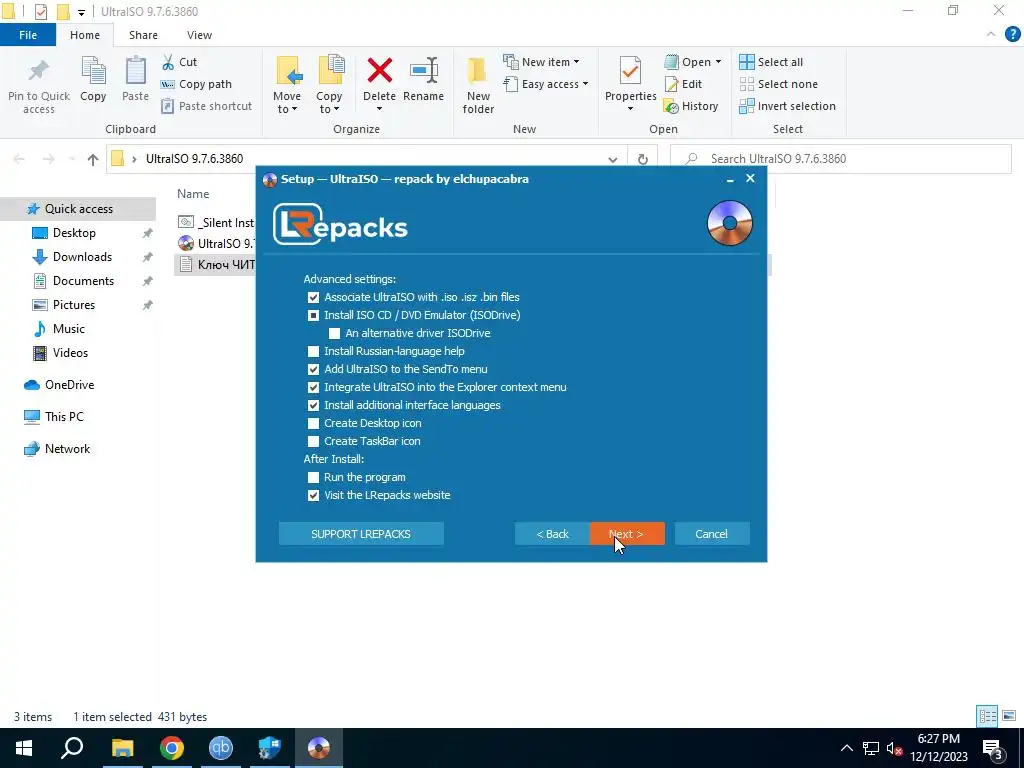
Task: Click the Explorer help question mark icon
Action: click(1012, 34)
